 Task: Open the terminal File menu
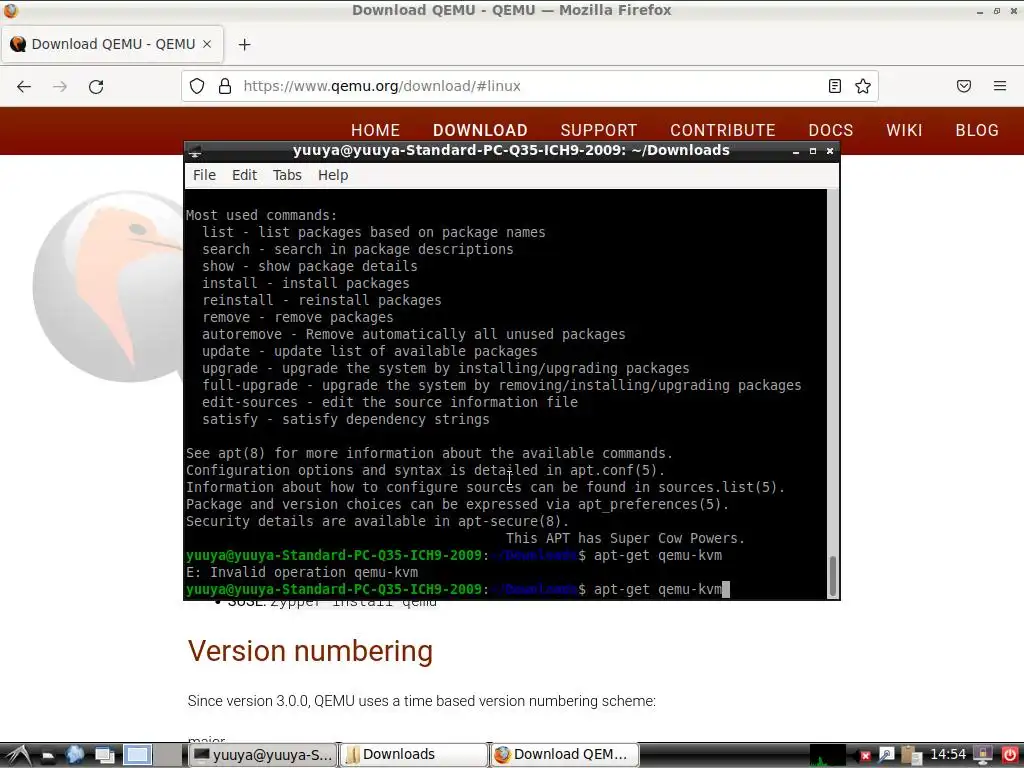[204, 175]
